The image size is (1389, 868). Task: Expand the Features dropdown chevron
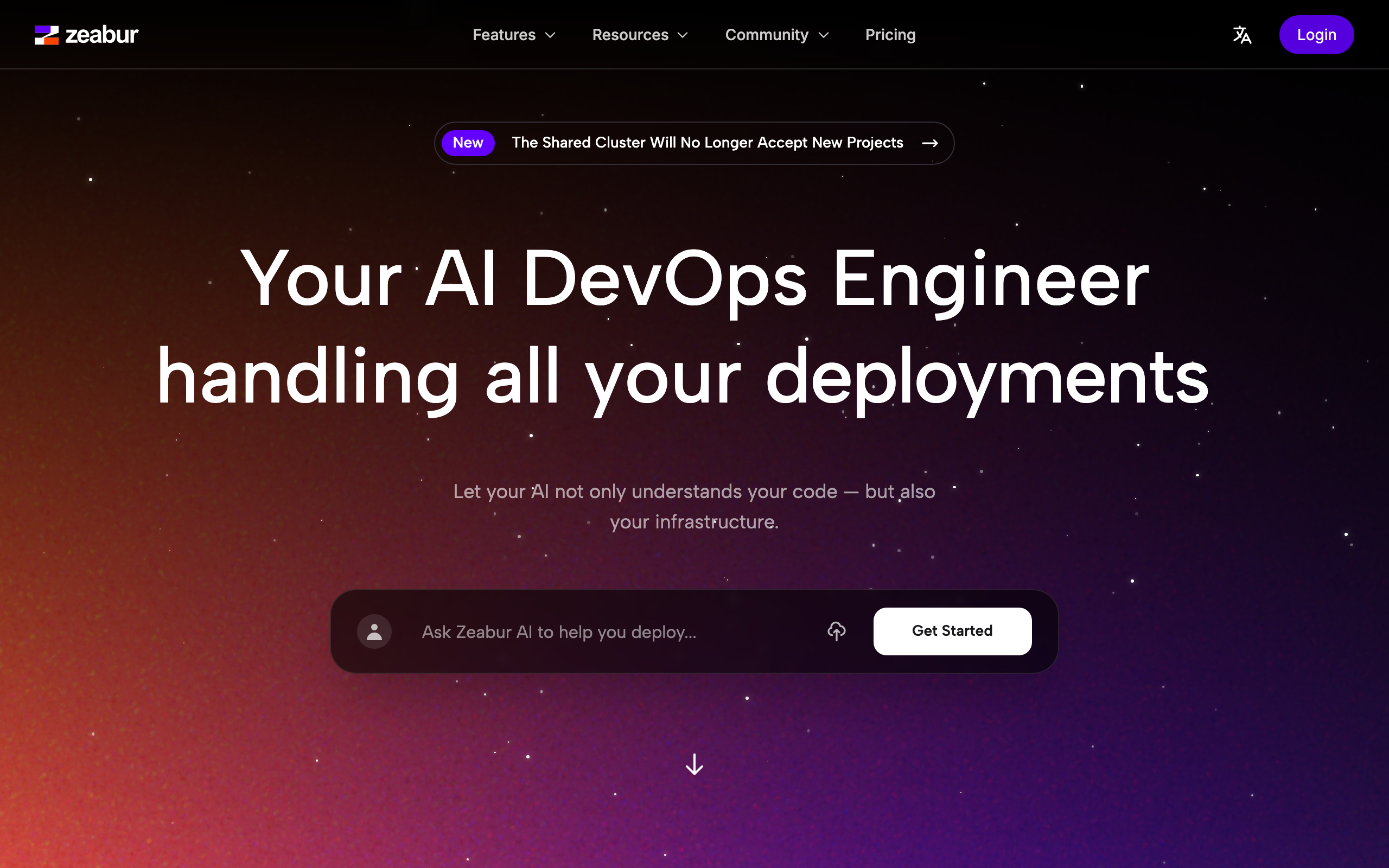(550, 35)
